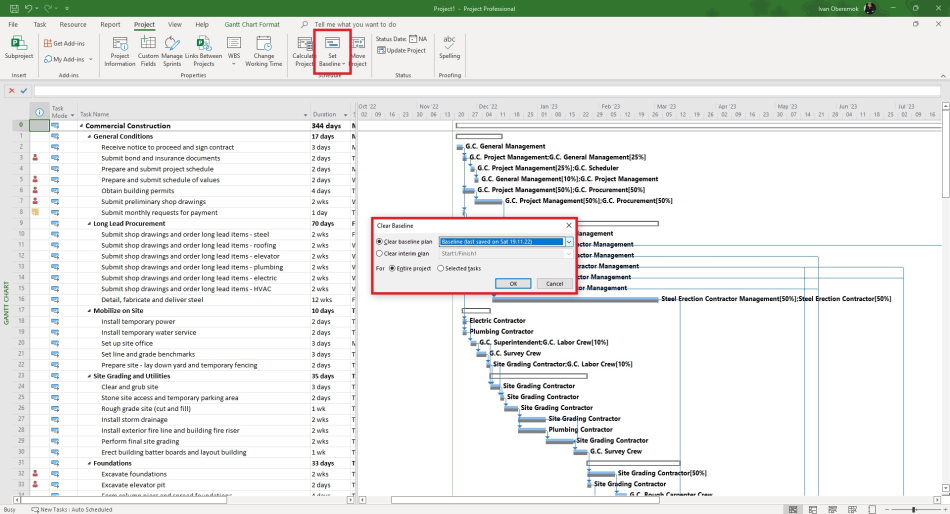Switch to Resource Sheet view in status bar
This screenshot has width=950, height=514.
[852, 509]
